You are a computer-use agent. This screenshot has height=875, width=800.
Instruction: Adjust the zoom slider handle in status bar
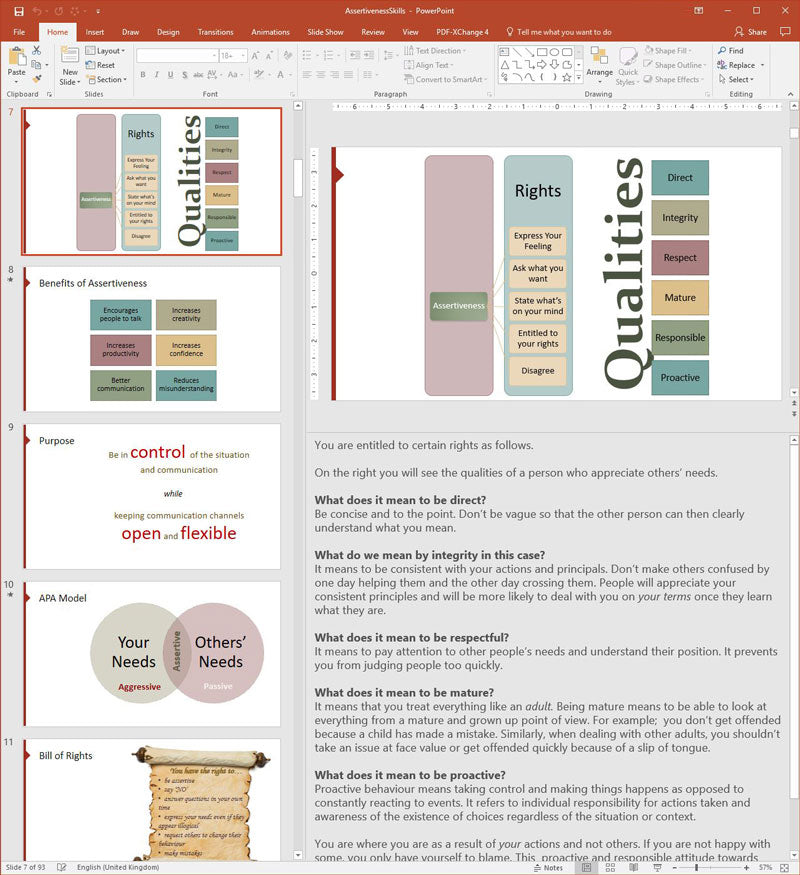pyautogui.click(x=696, y=868)
